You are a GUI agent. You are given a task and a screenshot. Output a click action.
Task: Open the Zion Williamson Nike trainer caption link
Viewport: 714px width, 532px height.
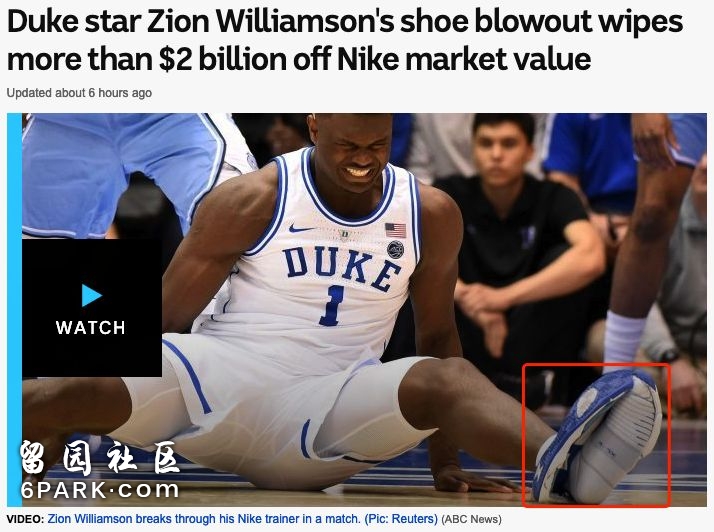pyautogui.click(x=242, y=519)
